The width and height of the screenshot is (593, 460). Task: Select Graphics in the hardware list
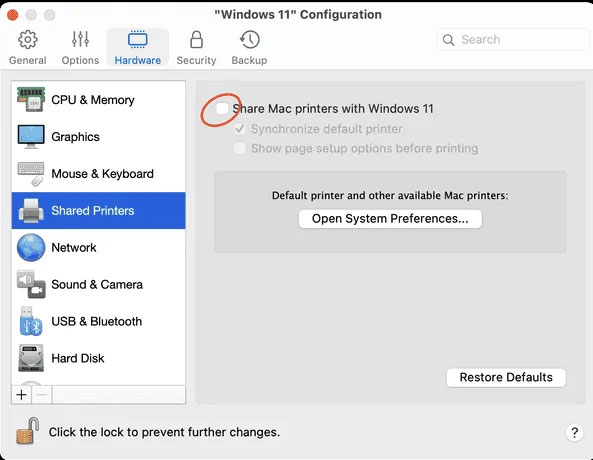(99, 137)
